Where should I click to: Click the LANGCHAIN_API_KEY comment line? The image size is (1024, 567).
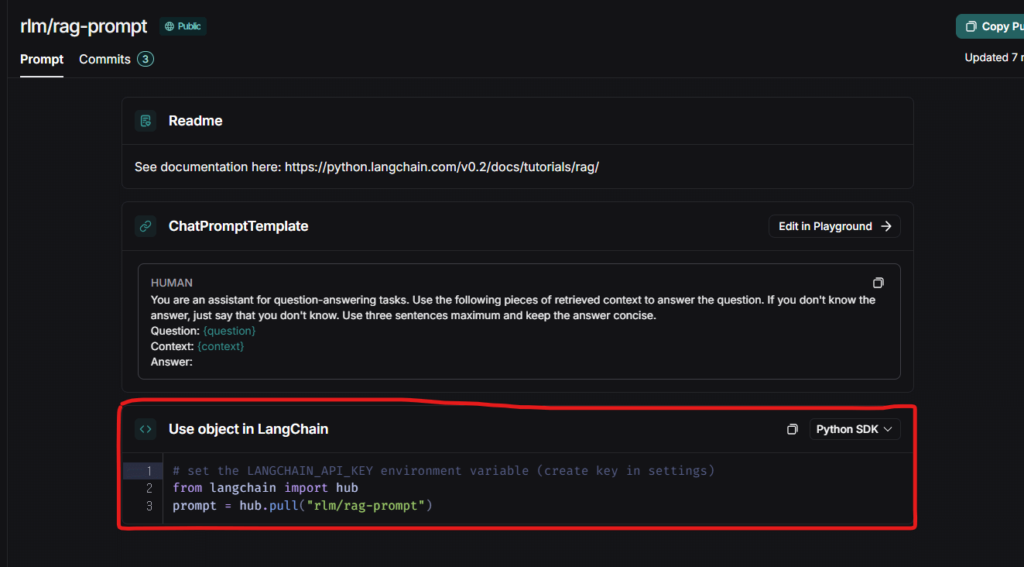pyautogui.click(x=443, y=471)
